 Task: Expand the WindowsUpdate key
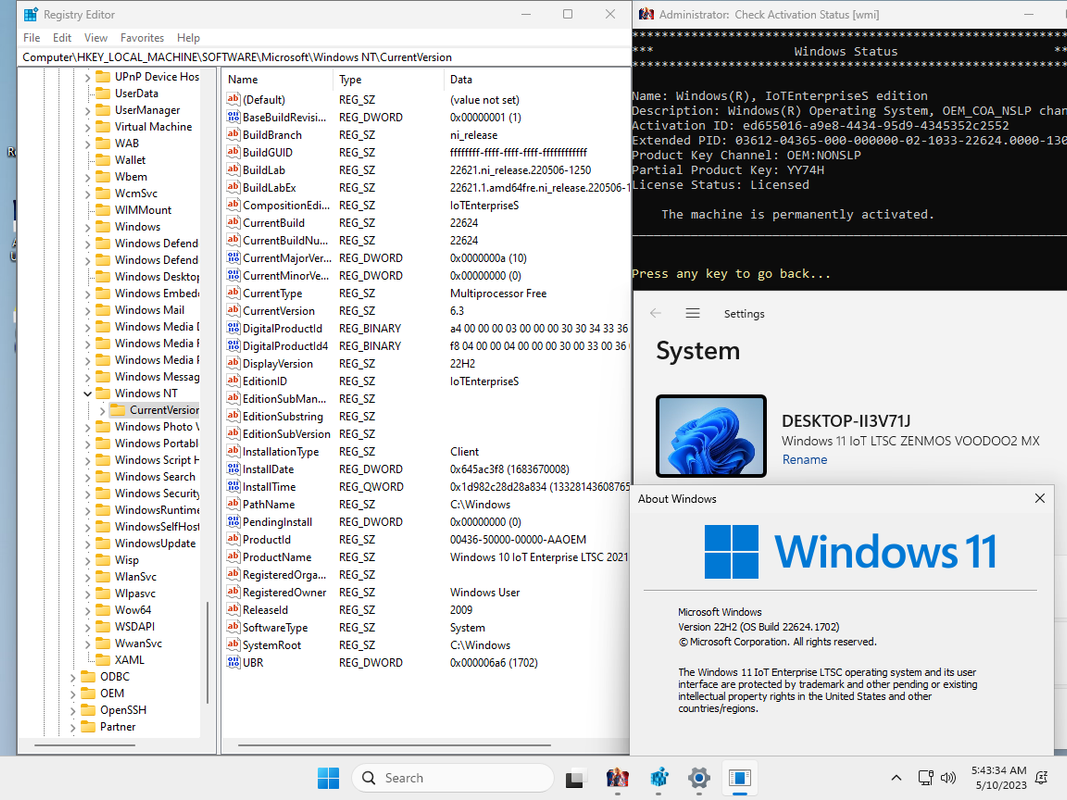click(x=87, y=544)
